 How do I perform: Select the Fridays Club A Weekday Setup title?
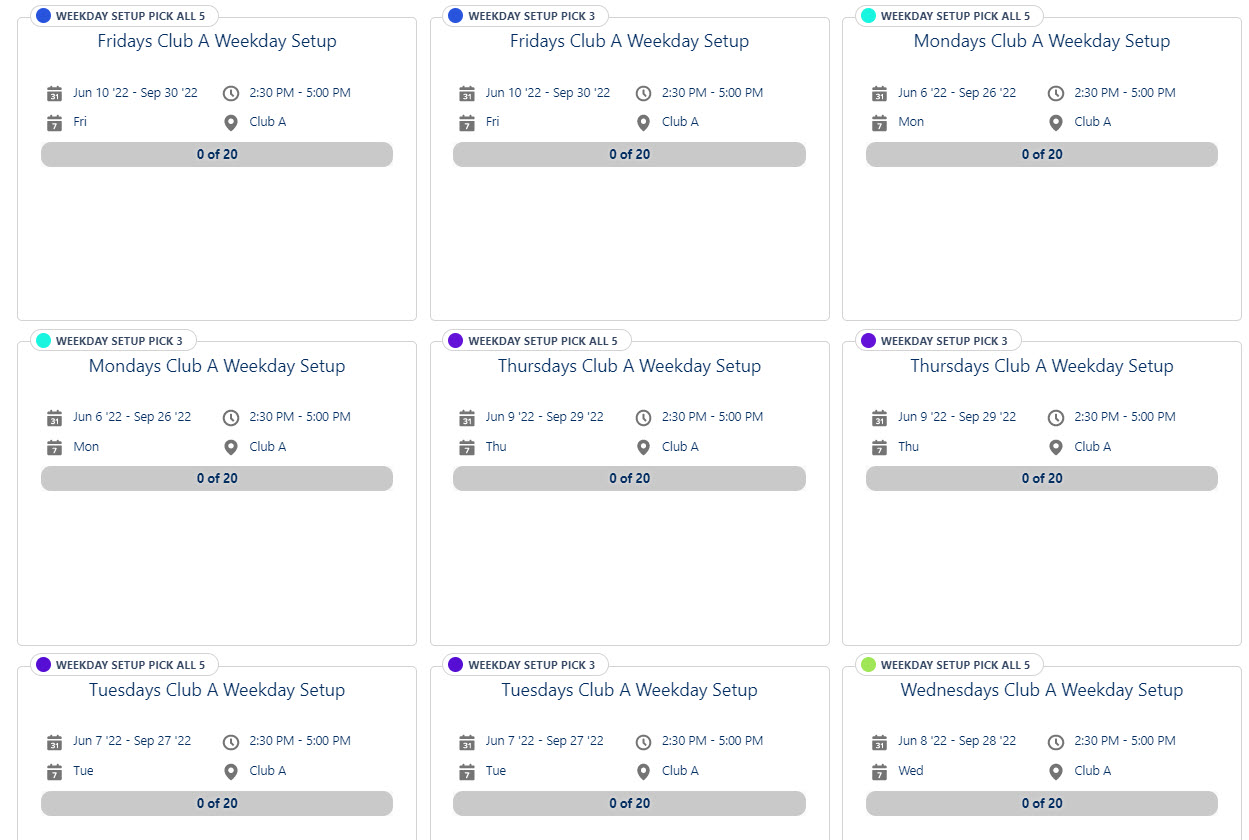pos(216,41)
